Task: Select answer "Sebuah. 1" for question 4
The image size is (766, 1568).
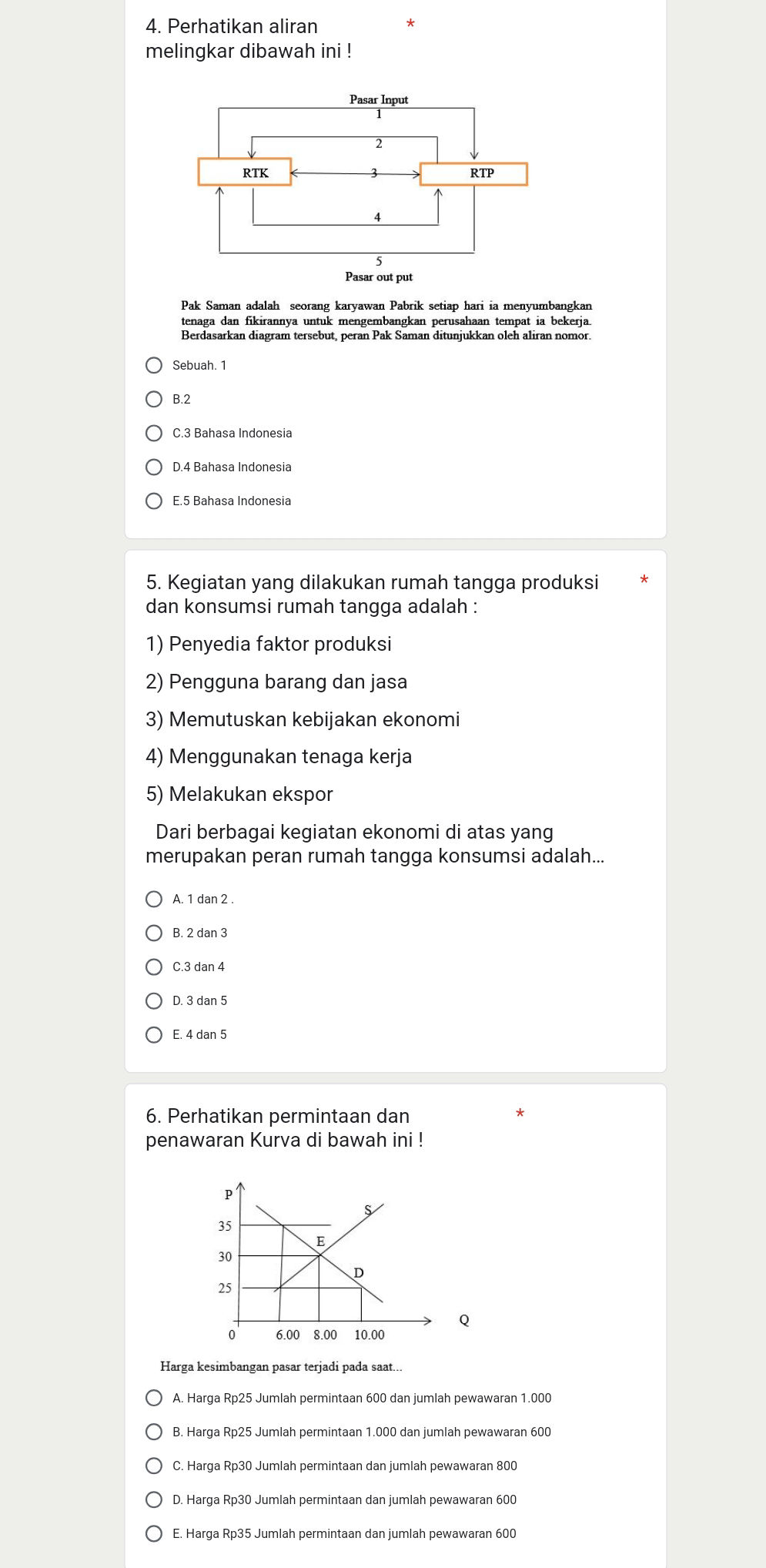Action: pos(155,365)
